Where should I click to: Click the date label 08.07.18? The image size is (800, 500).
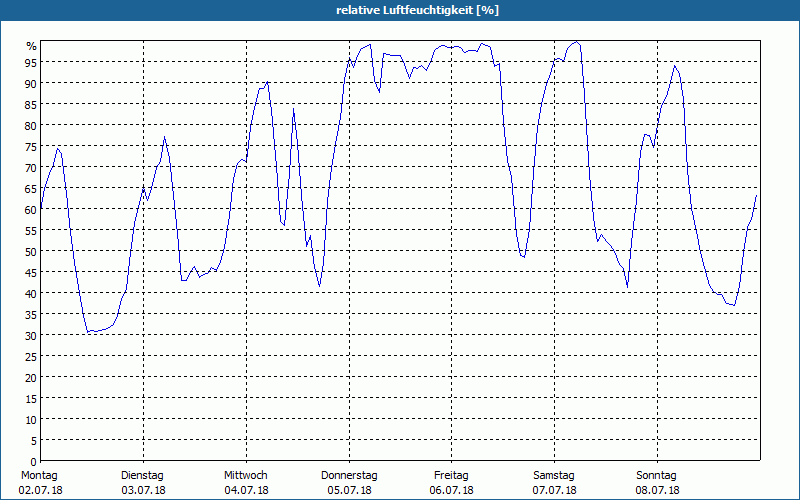(658, 490)
